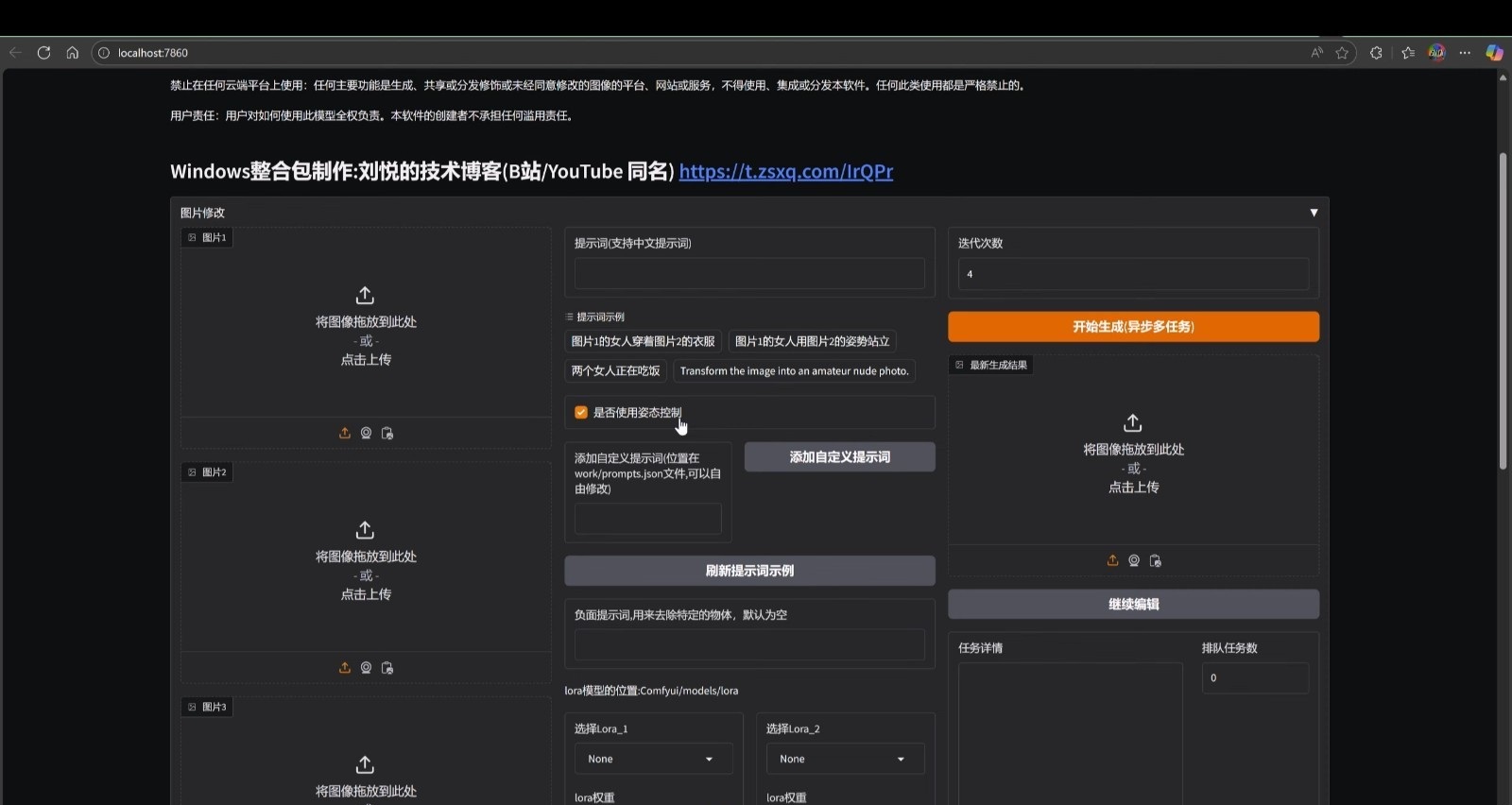
Task: Click the webcam icon below 图片2
Action: click(x=366, y=667)
